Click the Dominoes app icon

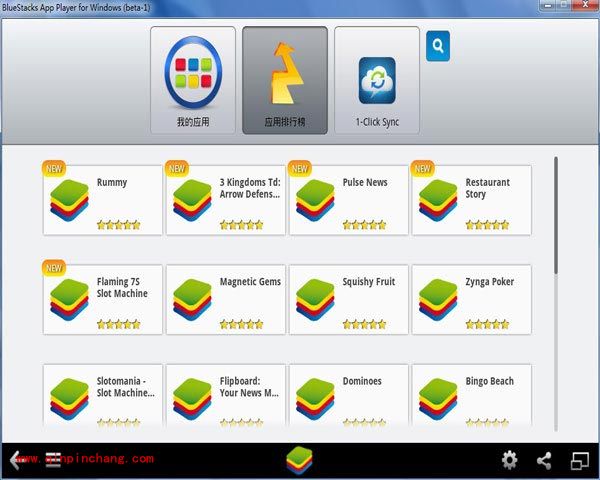pyautogui.click(x=315, y=399)
